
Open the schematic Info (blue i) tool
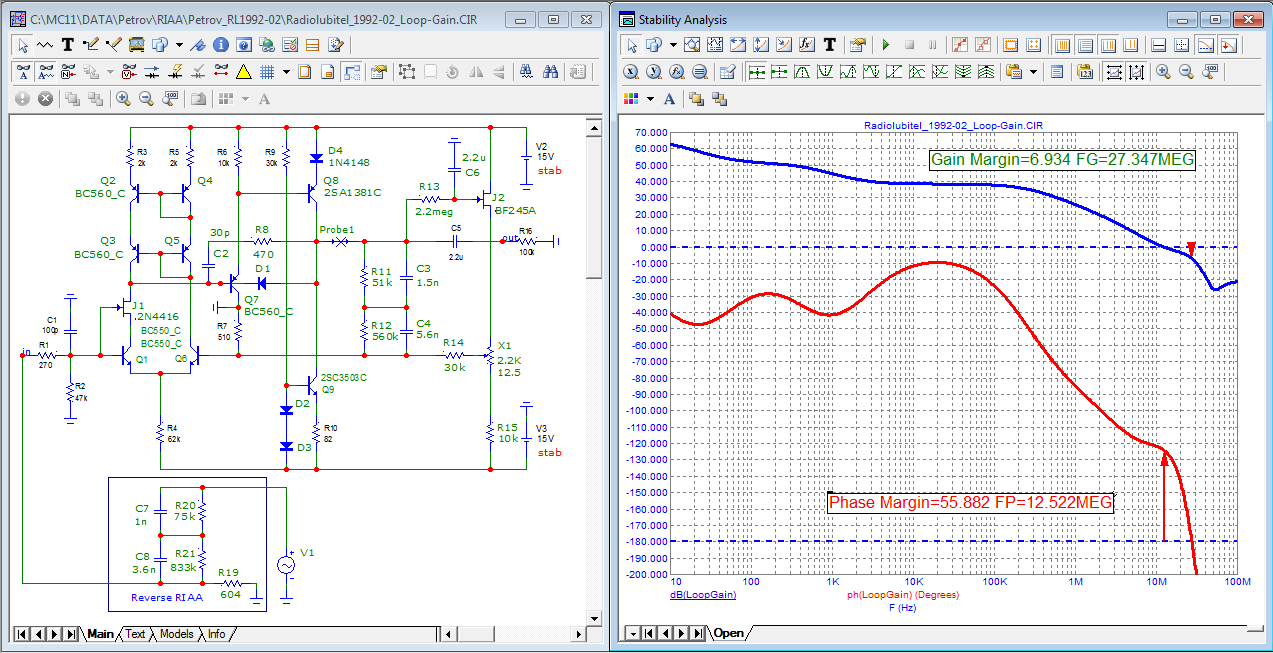220,44
